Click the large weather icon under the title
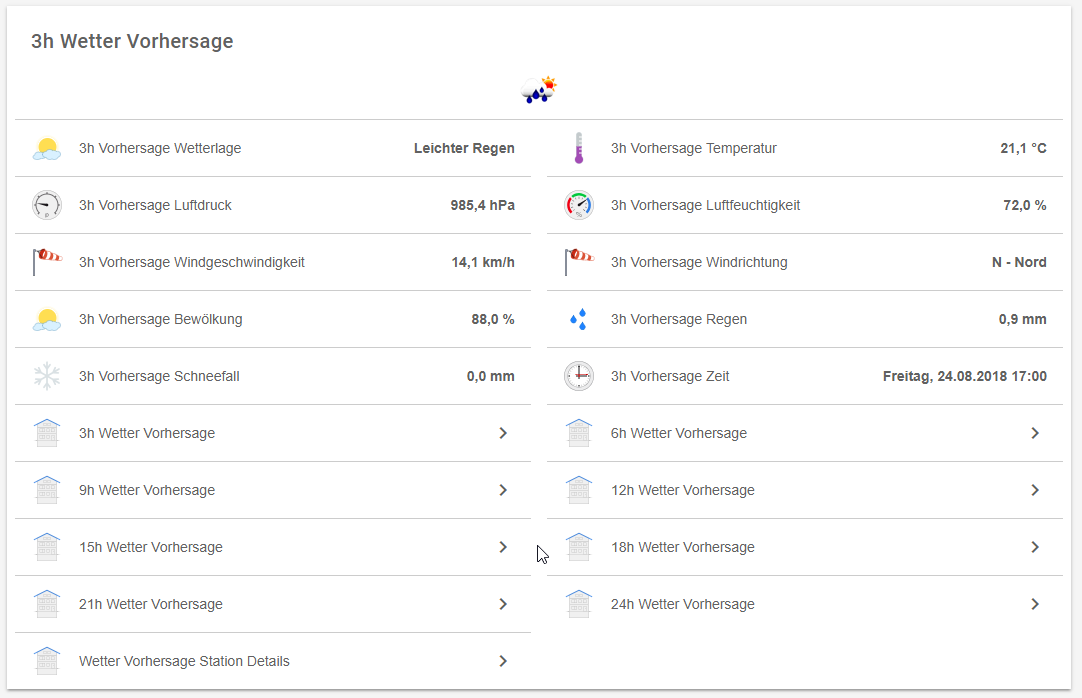The width and height of the screenshot is (1082, 698). [x=539, y=89]
